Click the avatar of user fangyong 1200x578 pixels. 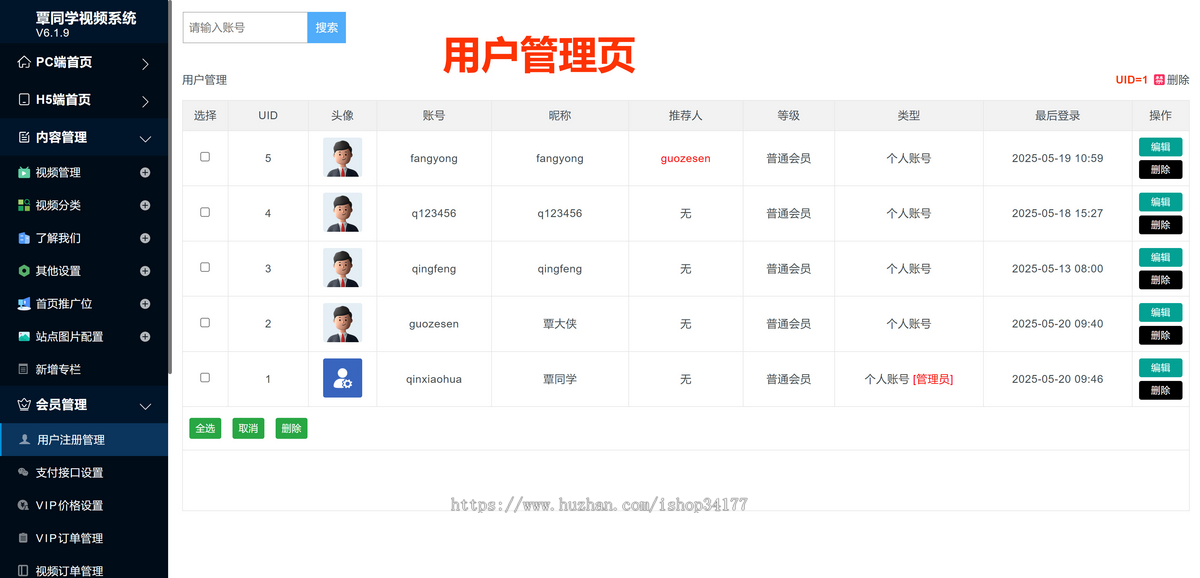[342, 158]
